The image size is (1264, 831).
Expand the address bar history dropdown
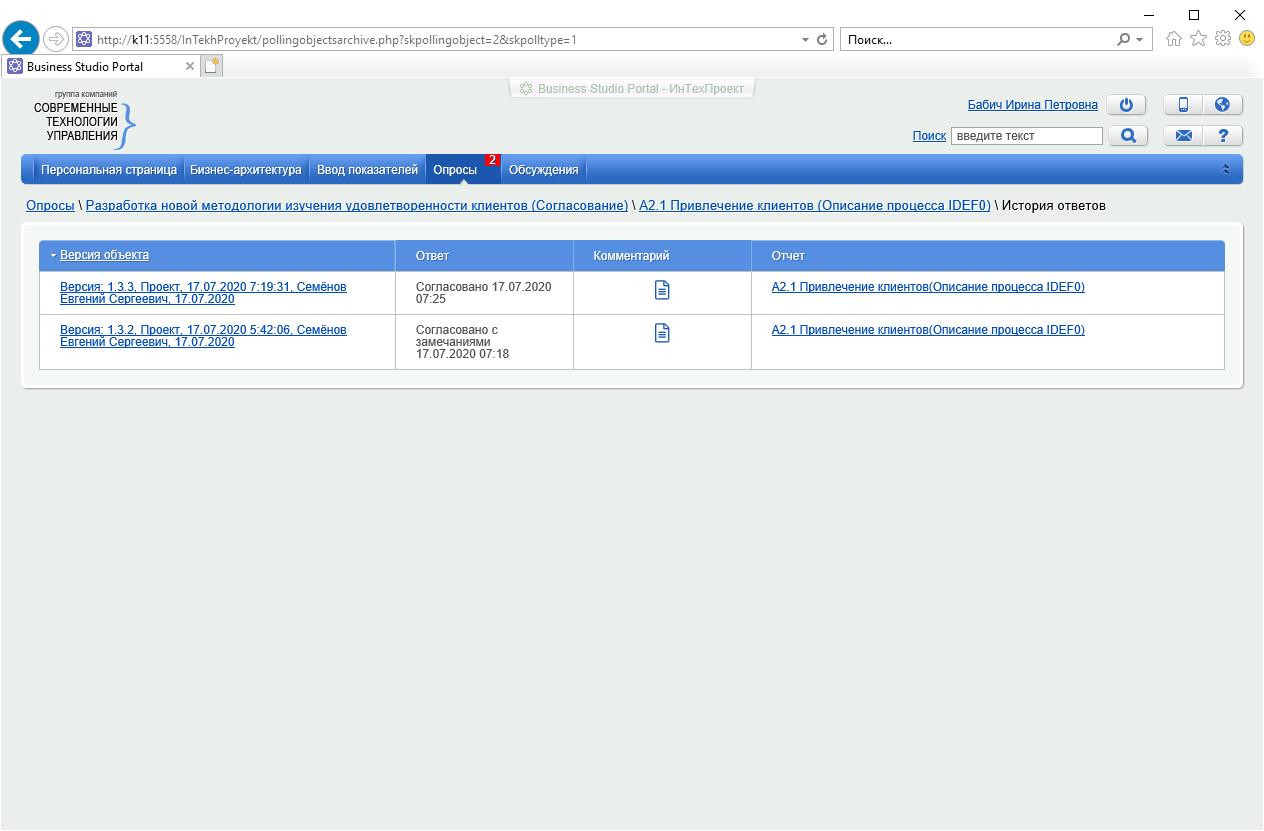[x=806, y=40]
